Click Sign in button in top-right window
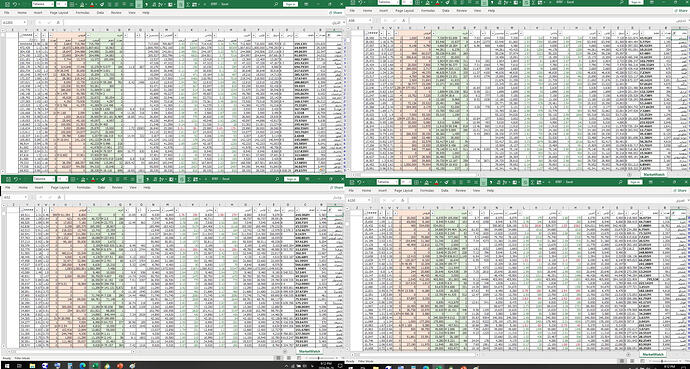 pyautogui.click(x=636, y=2)
